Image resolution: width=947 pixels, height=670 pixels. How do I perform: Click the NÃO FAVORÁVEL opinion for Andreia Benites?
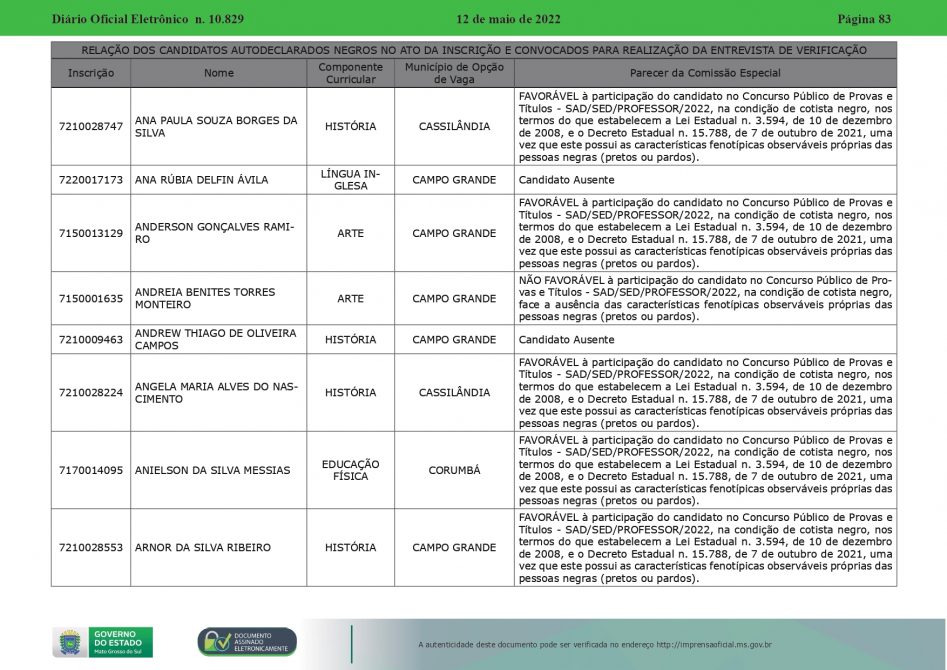705,298
